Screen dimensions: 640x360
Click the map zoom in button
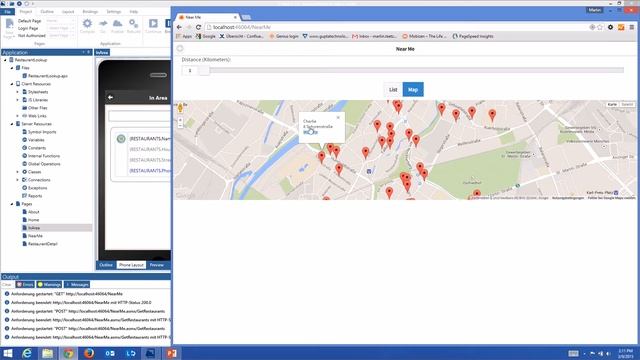coord(180,120)
